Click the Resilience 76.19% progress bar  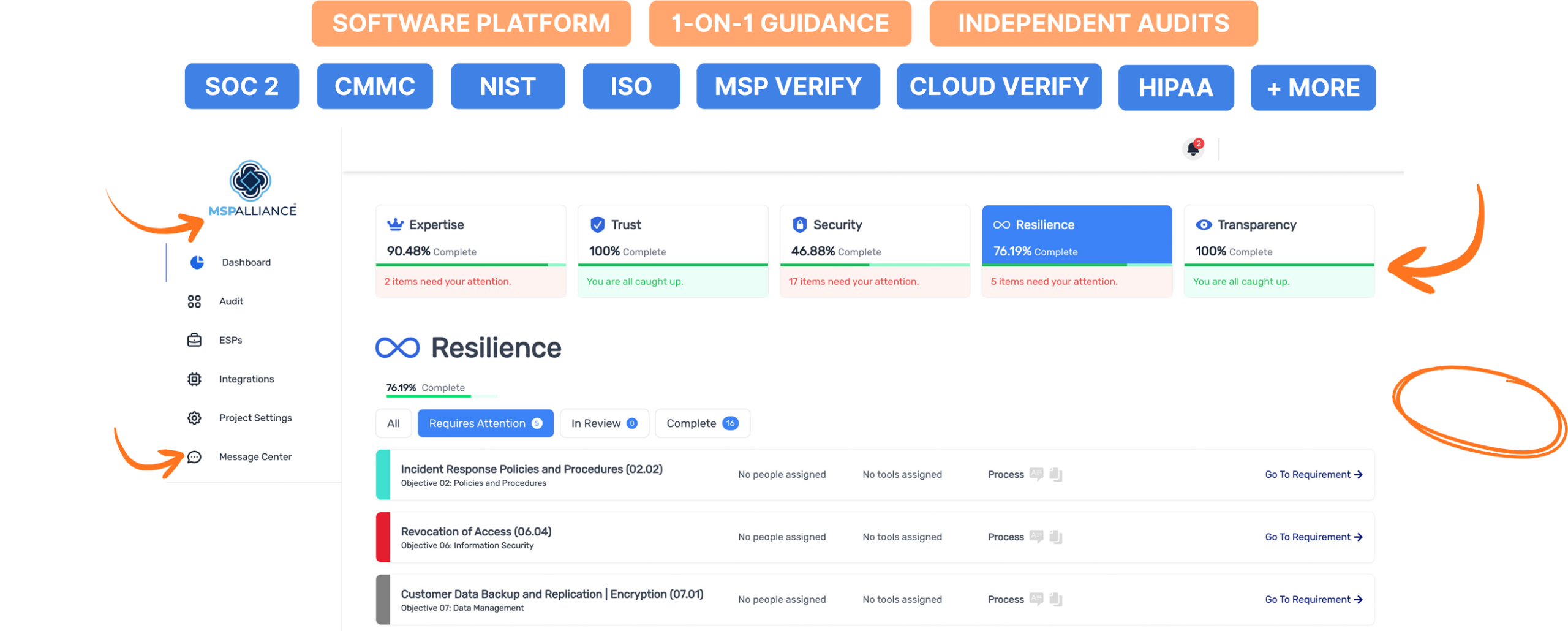click(x=441, y=396)
